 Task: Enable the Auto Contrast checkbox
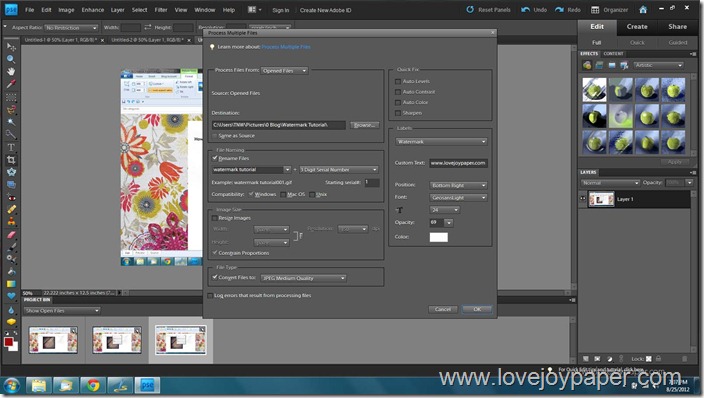point(398,92)
